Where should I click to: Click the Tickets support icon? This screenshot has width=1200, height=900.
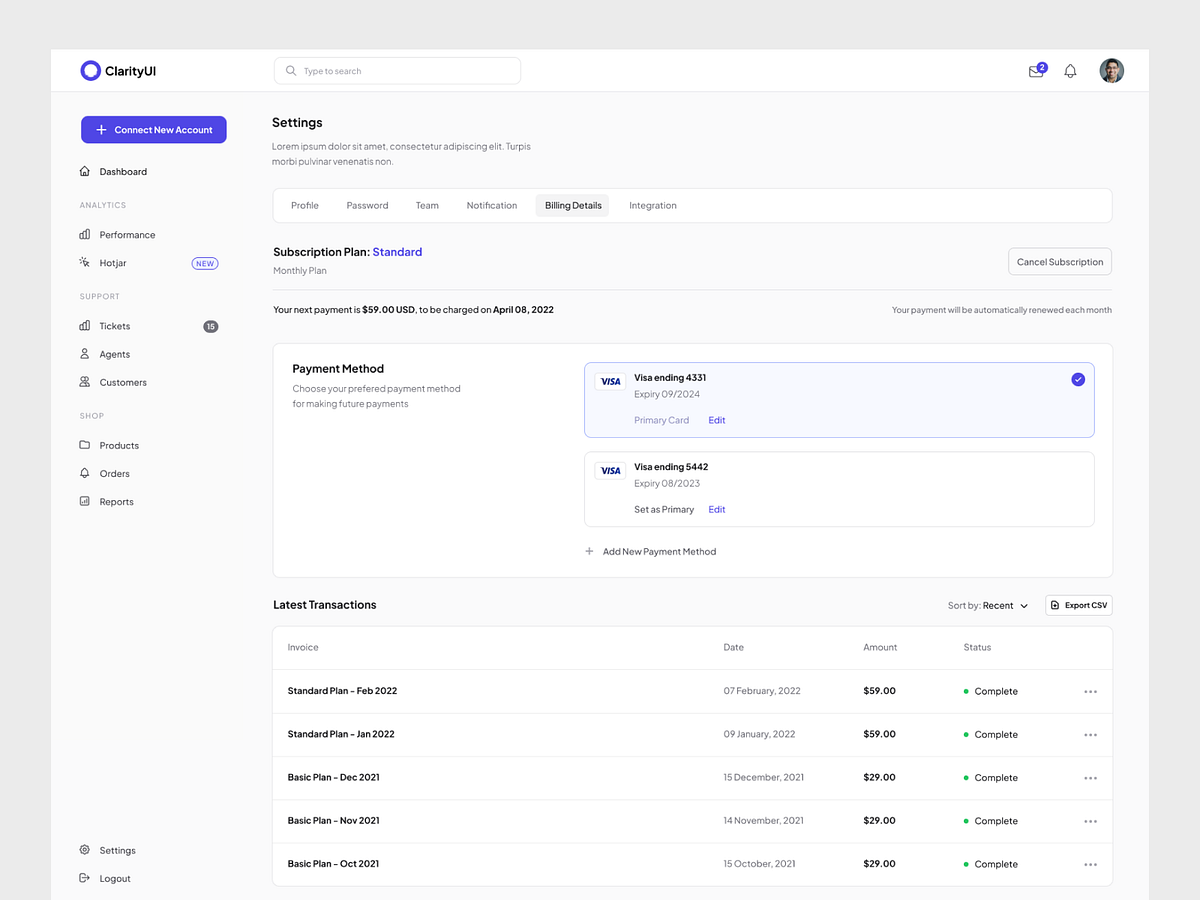pos(85,325)
